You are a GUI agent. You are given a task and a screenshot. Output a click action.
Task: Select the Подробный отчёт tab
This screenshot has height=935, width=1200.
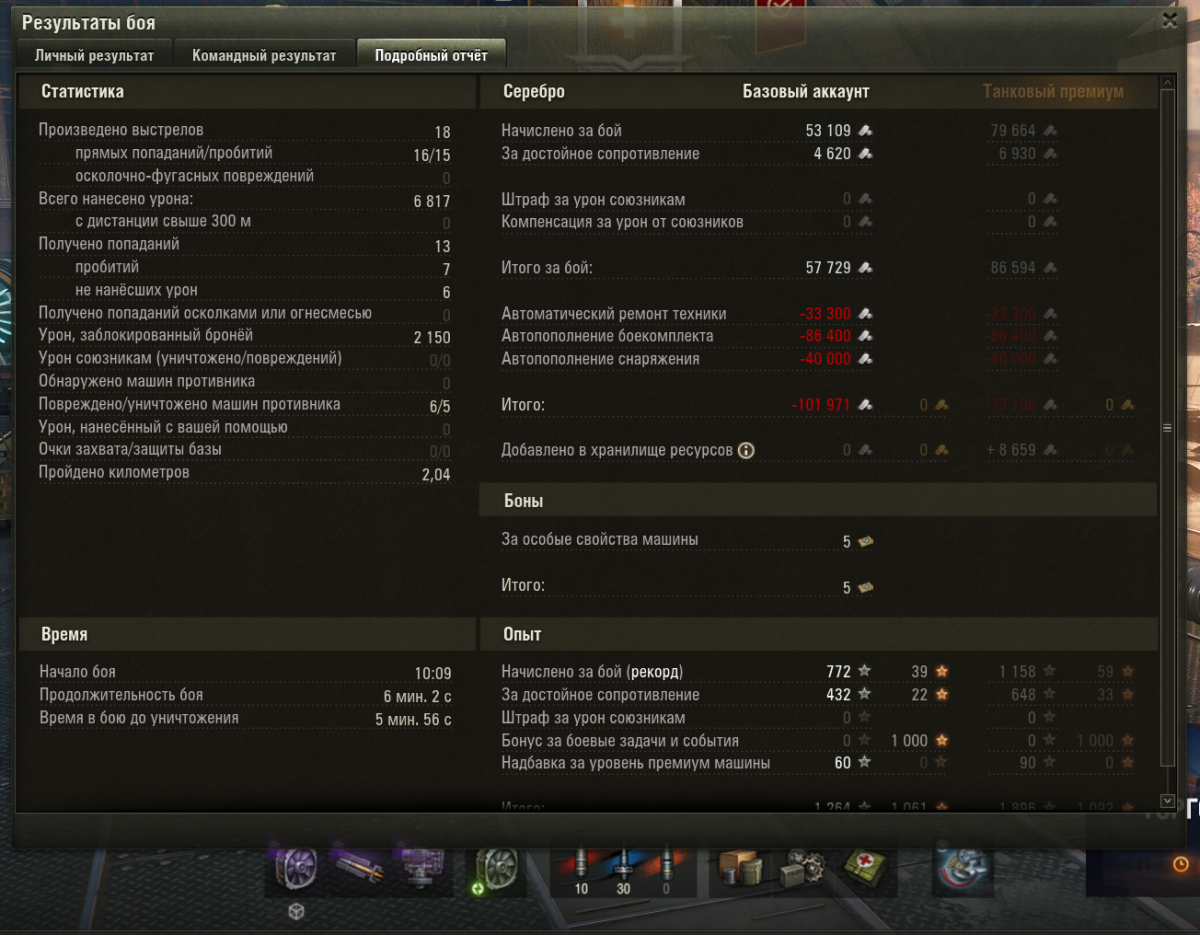[431, 55]
